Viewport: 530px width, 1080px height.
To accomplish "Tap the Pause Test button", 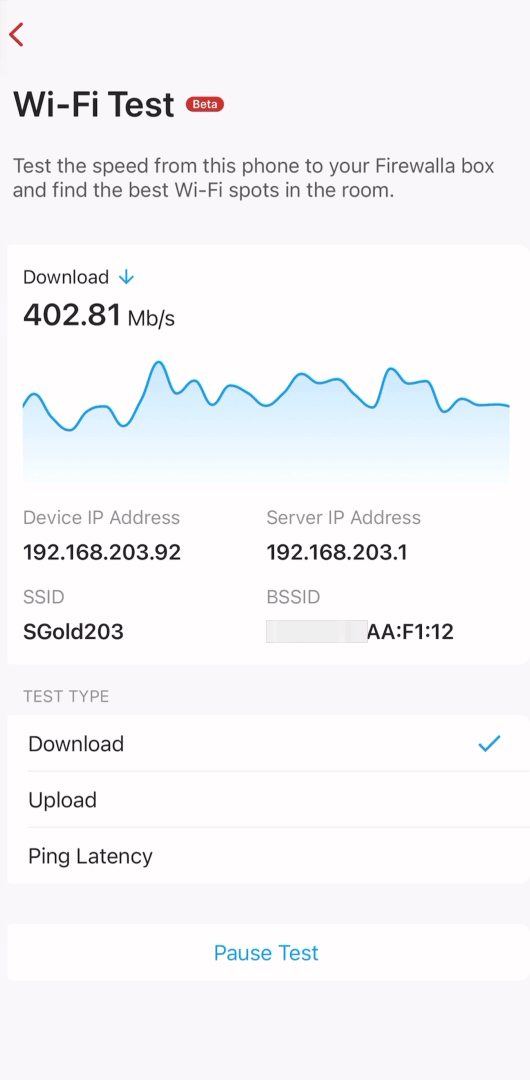I will (267, 953).
